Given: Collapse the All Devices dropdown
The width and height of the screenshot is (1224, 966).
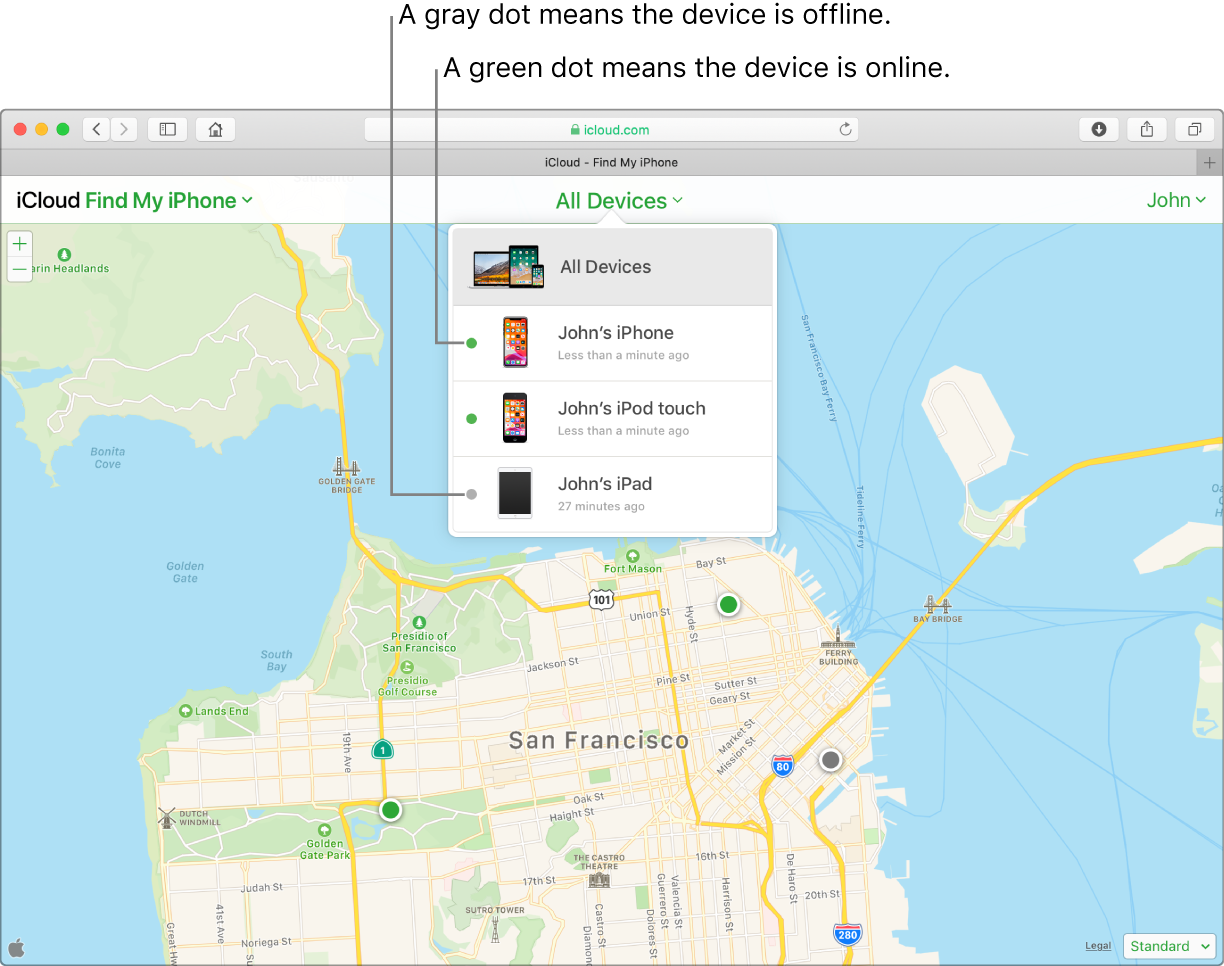Looking at the screenshot, I should pos(620,201).
